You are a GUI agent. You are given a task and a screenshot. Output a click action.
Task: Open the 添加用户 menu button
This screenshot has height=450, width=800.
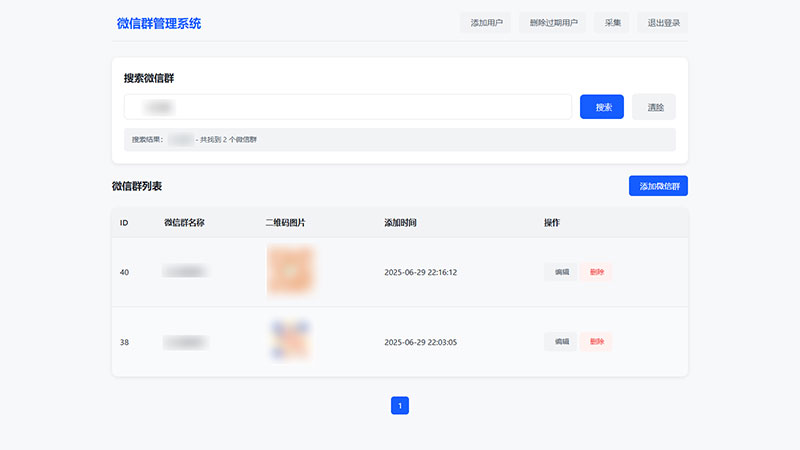[x=486, y=23]
